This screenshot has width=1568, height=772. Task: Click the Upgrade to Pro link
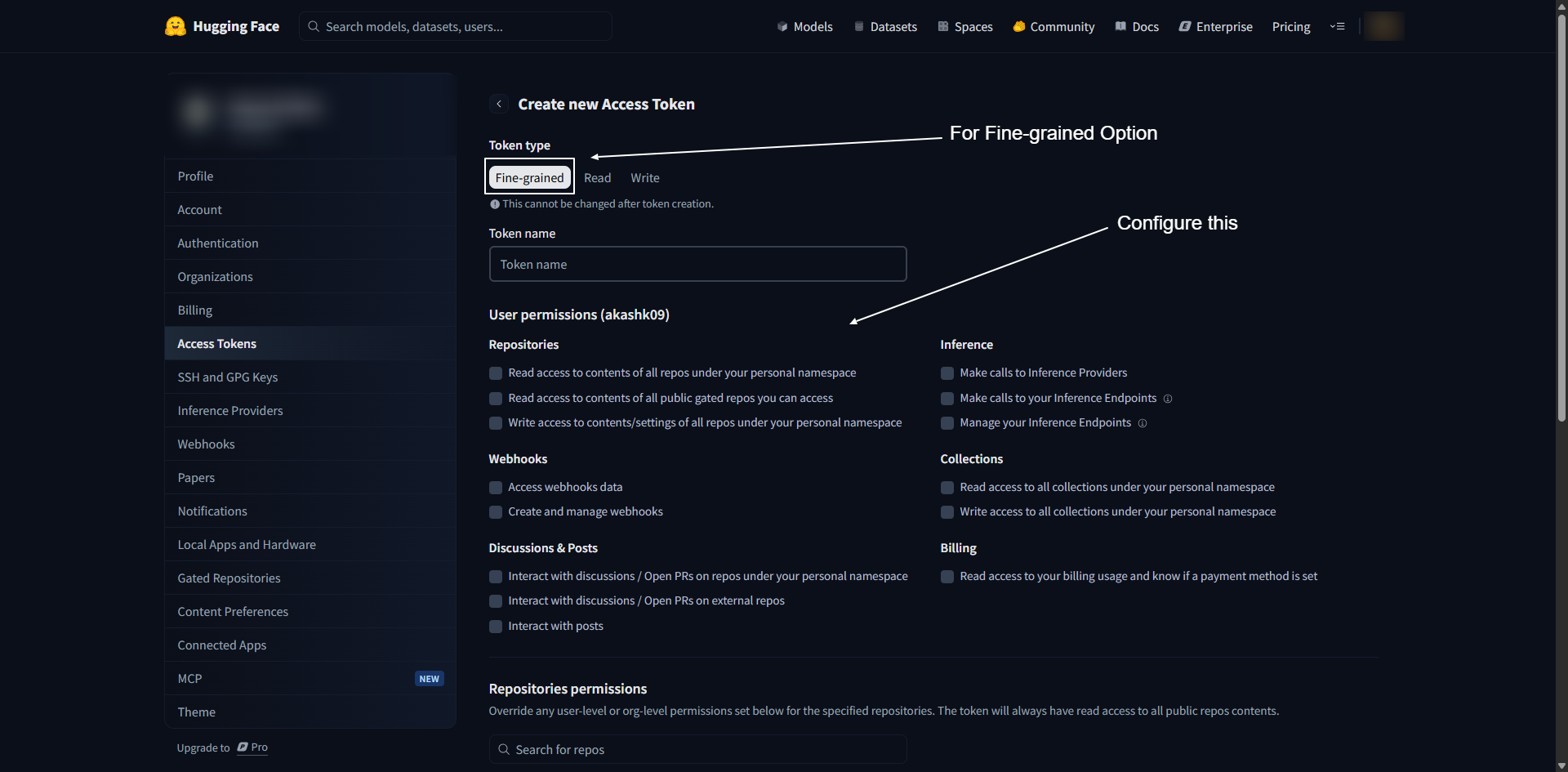[222, 747]
